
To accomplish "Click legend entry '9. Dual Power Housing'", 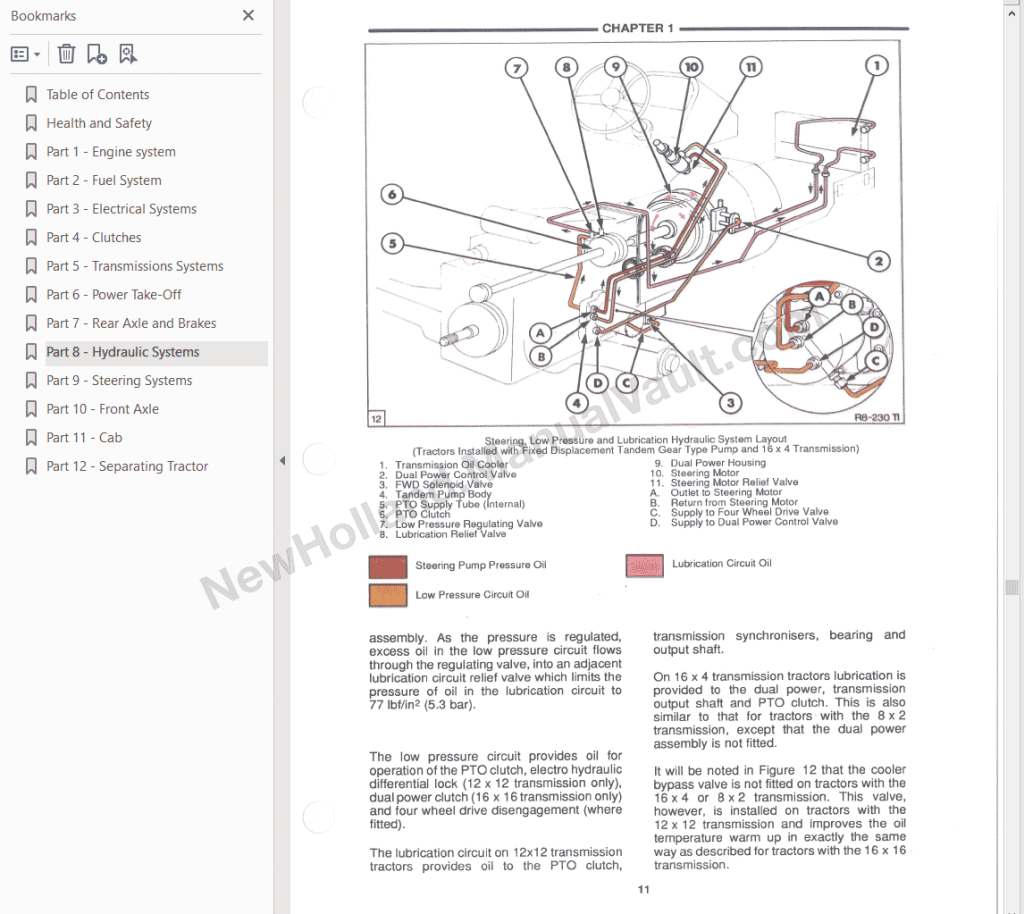I will coord(710,463).
